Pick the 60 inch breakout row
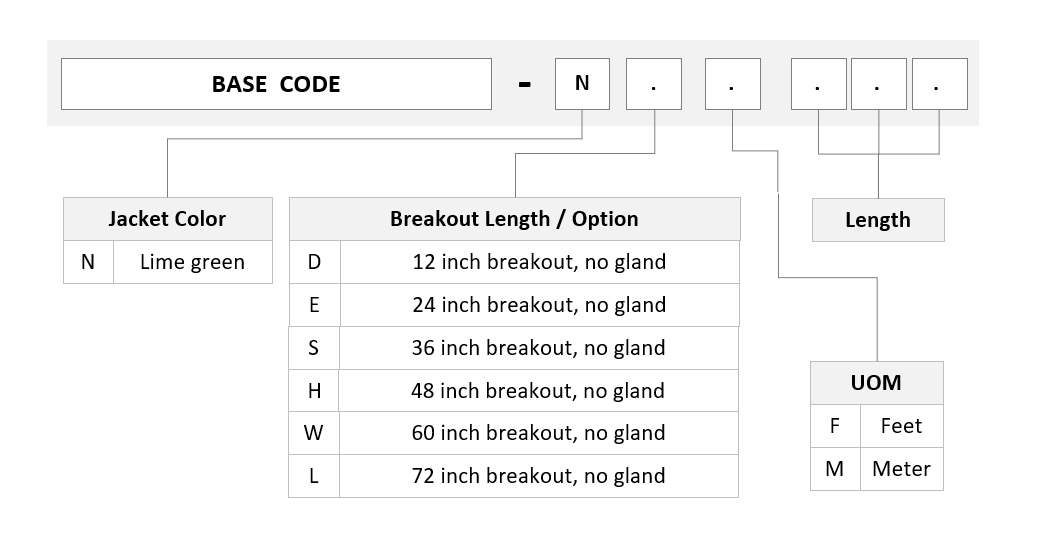Screen dimensions: 1042x559 [x=514, y=433]
